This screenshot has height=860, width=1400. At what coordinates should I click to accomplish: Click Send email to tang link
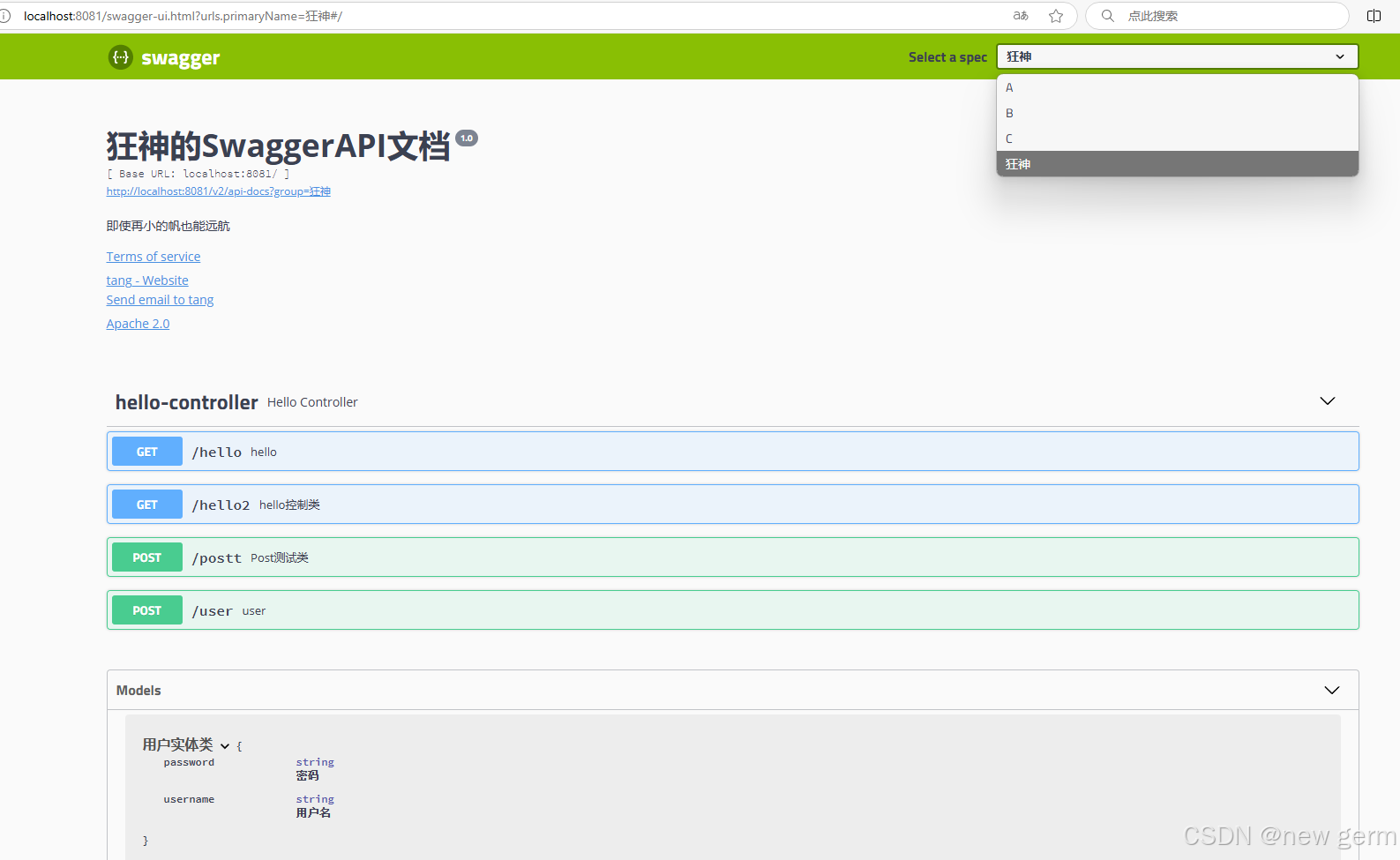[x=160, y=300]
